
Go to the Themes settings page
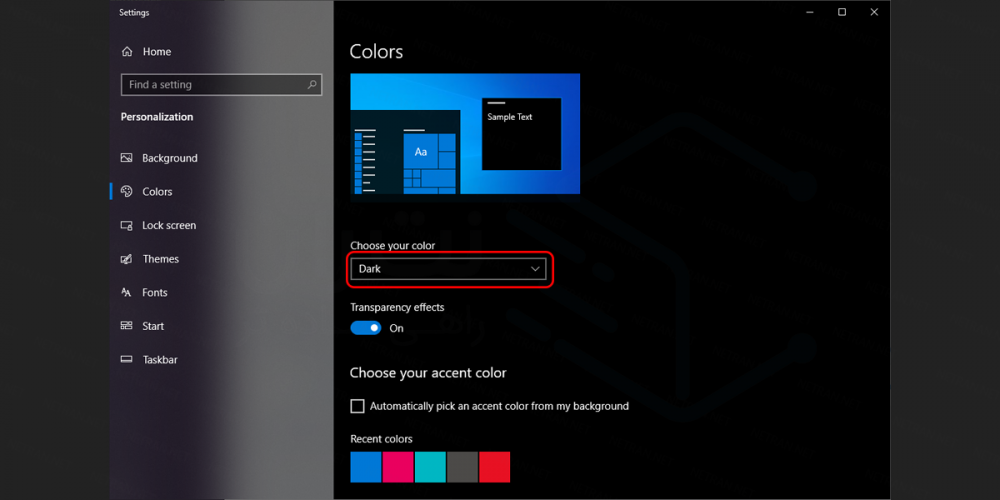point(160,259)
